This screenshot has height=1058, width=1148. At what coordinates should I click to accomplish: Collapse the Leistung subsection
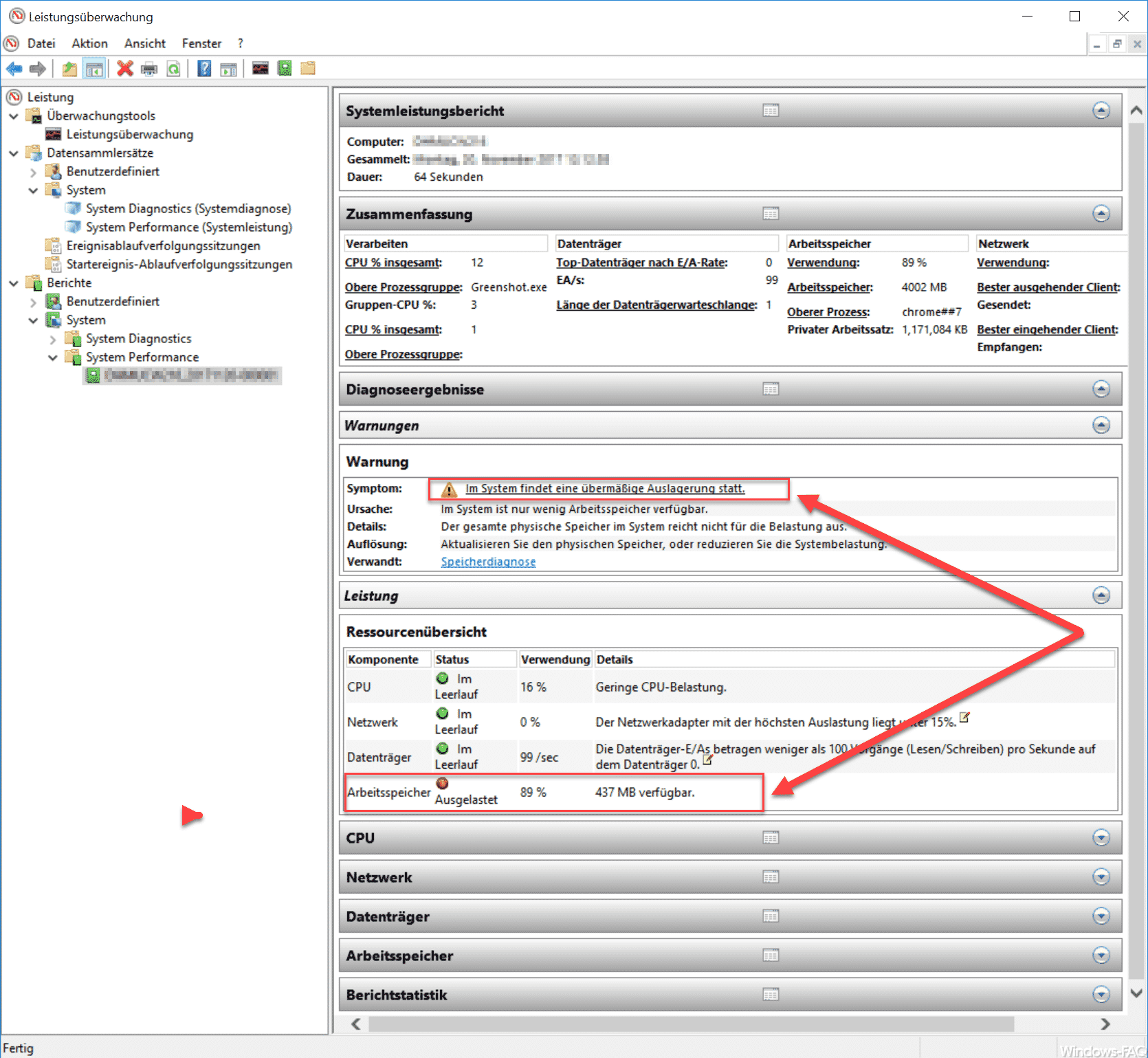point(1101,595)
